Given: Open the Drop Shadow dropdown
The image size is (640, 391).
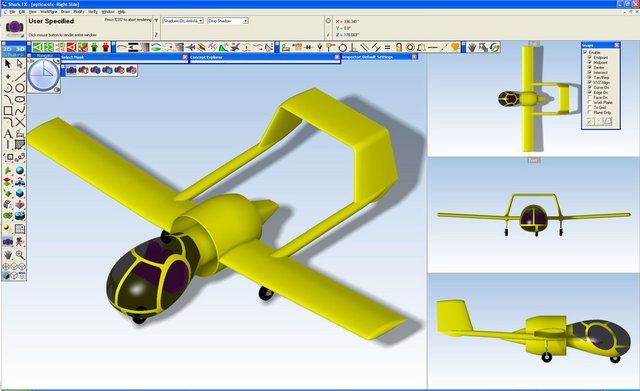Looking at the screenshot, I should point(228,21).
